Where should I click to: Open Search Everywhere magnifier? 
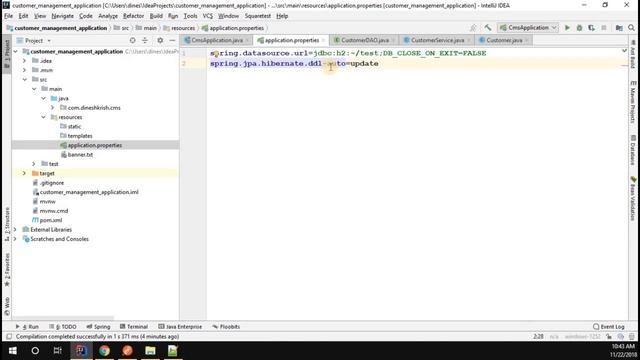631,28
